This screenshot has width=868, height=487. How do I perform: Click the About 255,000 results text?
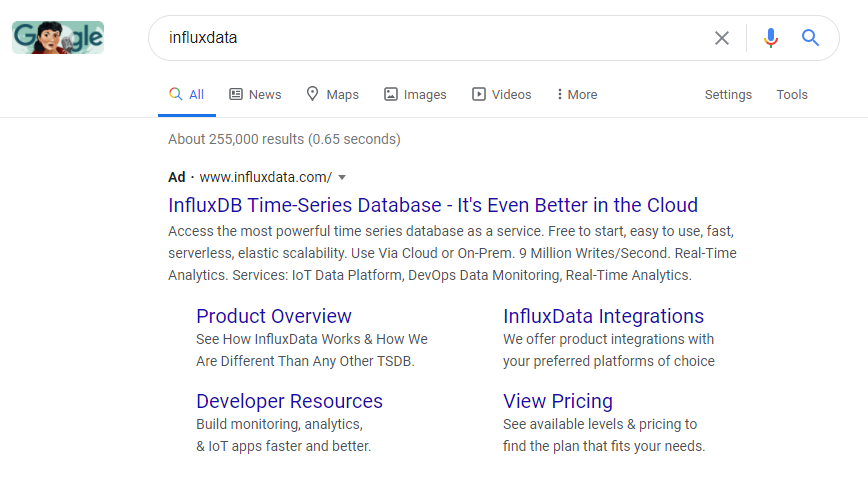click(285, 139)
